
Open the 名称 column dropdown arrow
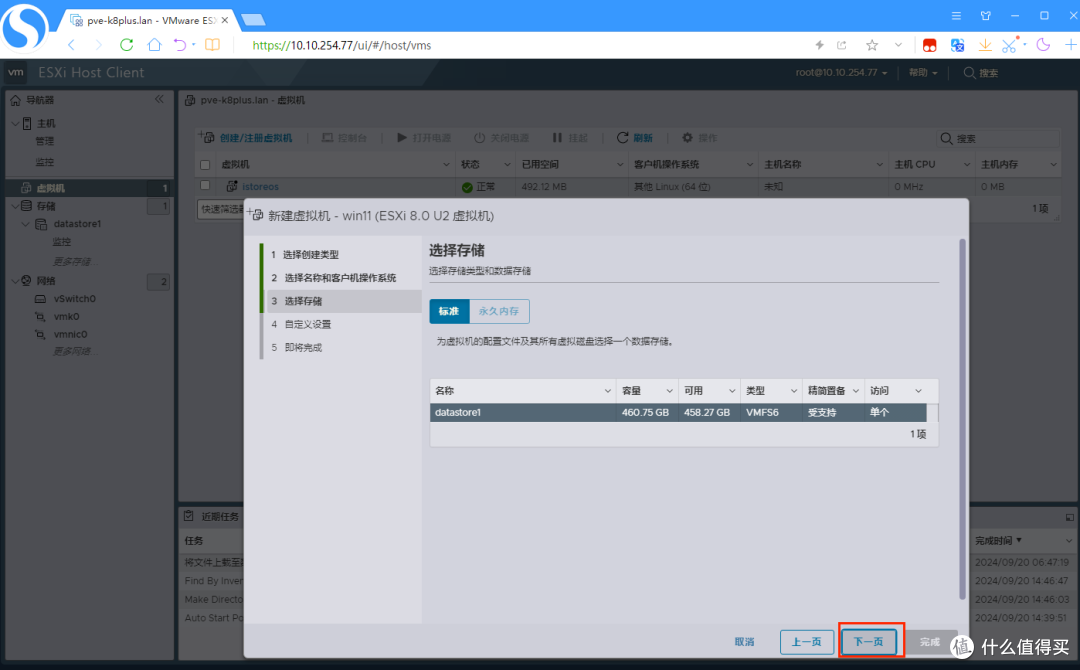[608, 390]
